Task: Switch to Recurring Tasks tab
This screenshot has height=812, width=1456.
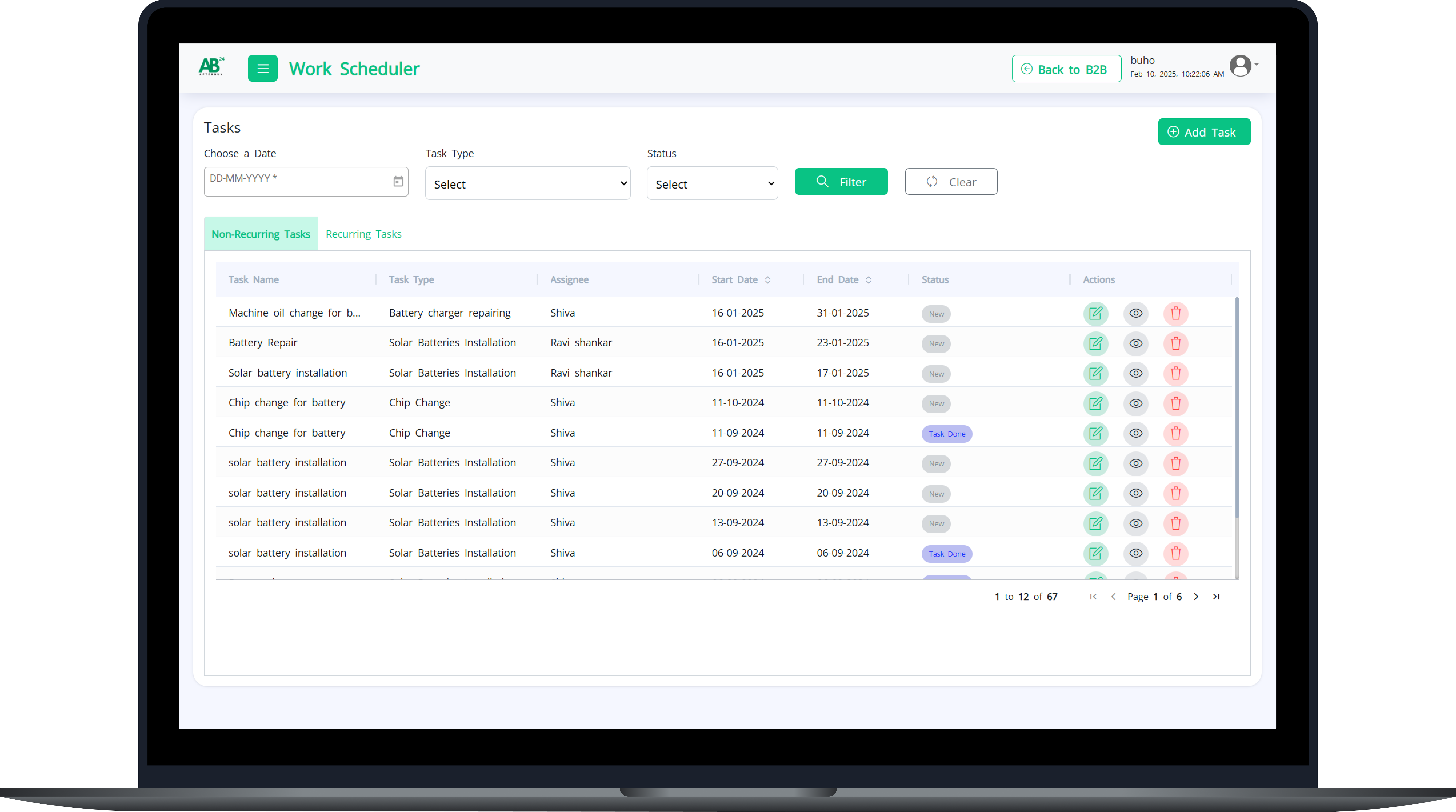Action: [x=363, y=234]
